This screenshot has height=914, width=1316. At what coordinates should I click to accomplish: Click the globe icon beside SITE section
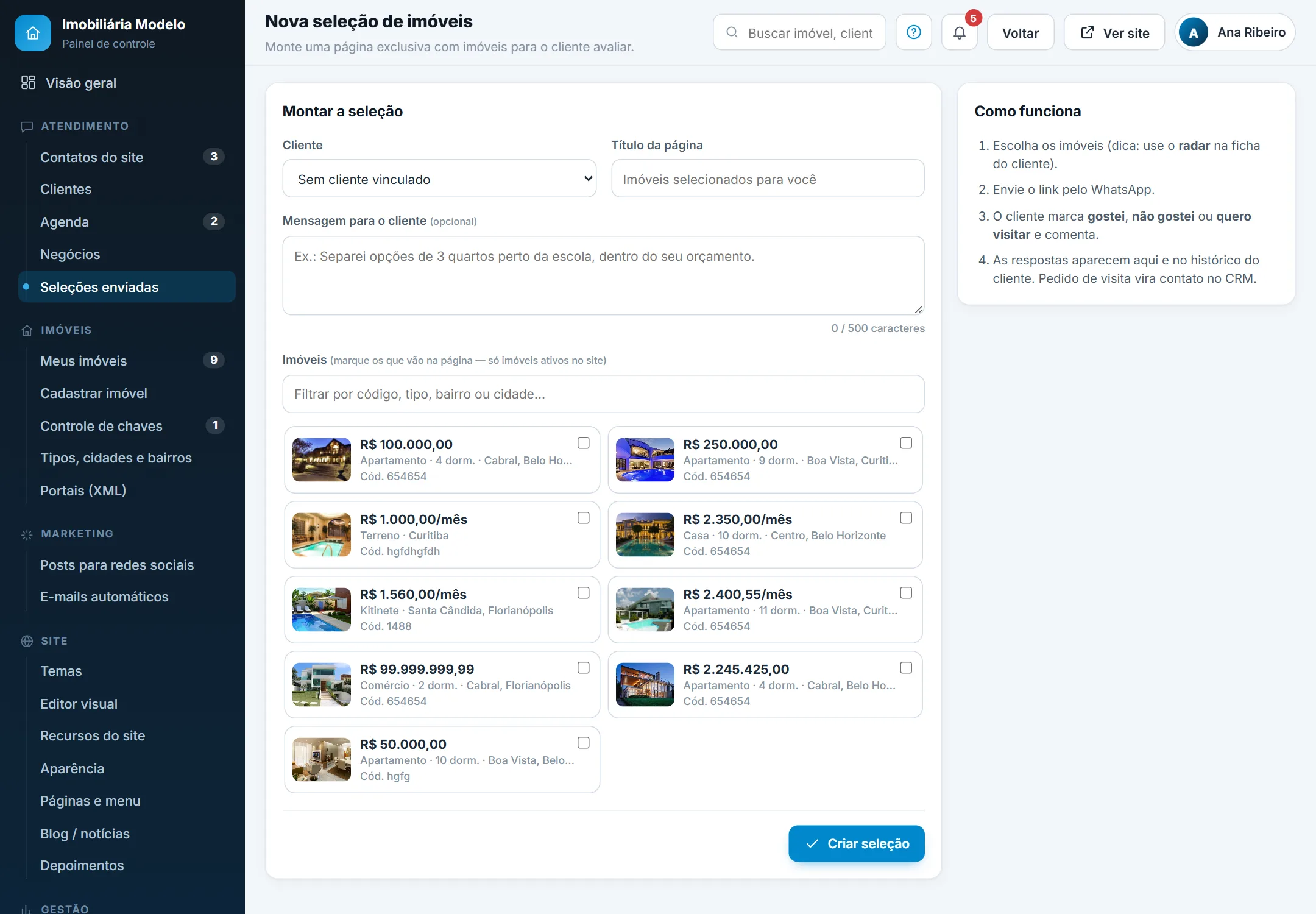tap(27, 641)
